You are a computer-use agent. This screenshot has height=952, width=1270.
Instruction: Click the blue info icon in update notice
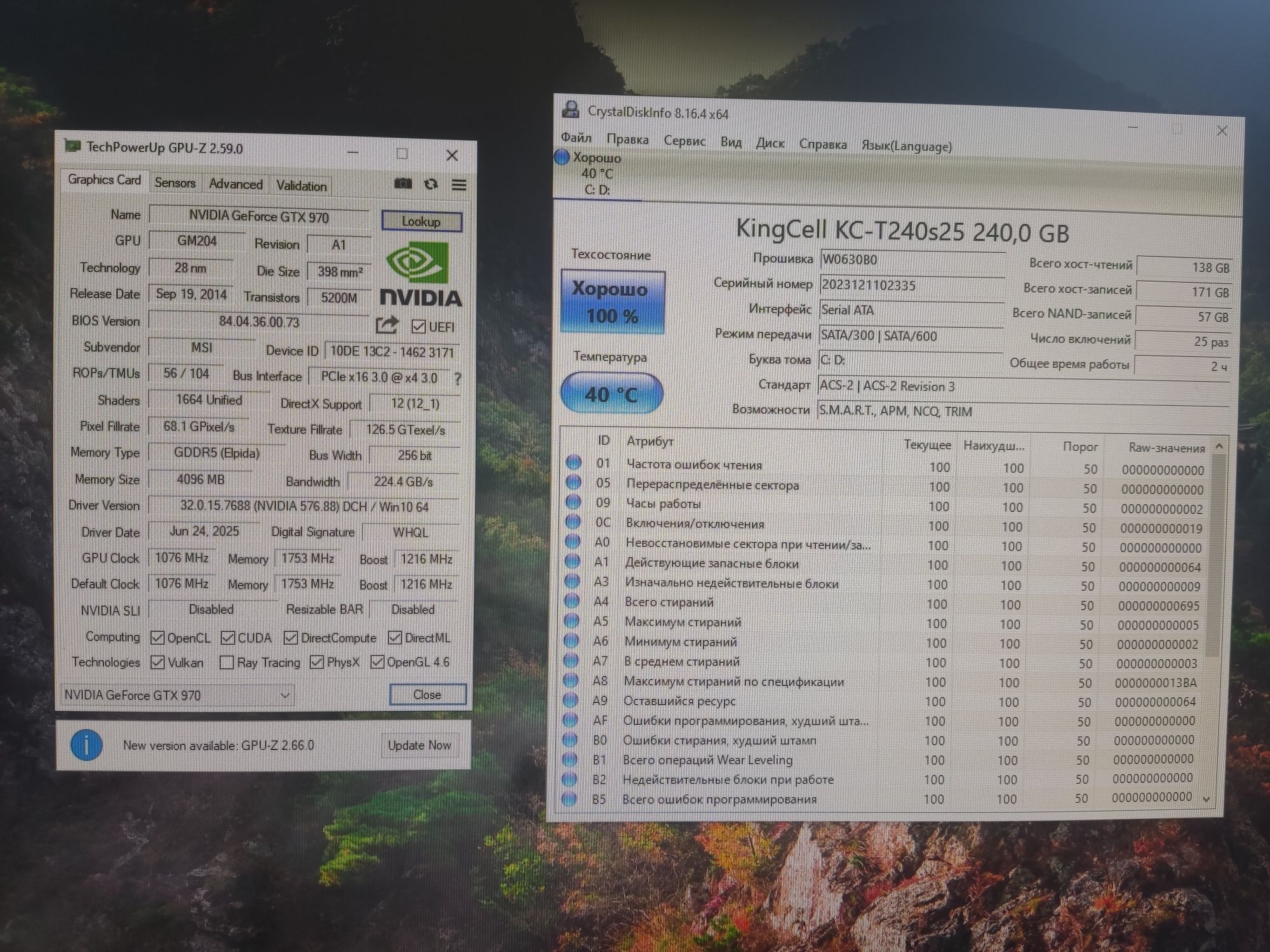point(87,745)
